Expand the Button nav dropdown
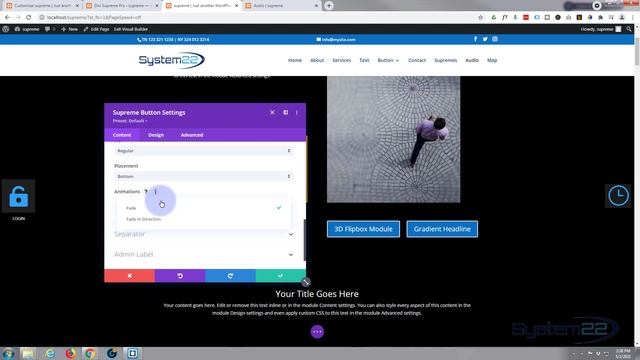 [x=388, y=60]
